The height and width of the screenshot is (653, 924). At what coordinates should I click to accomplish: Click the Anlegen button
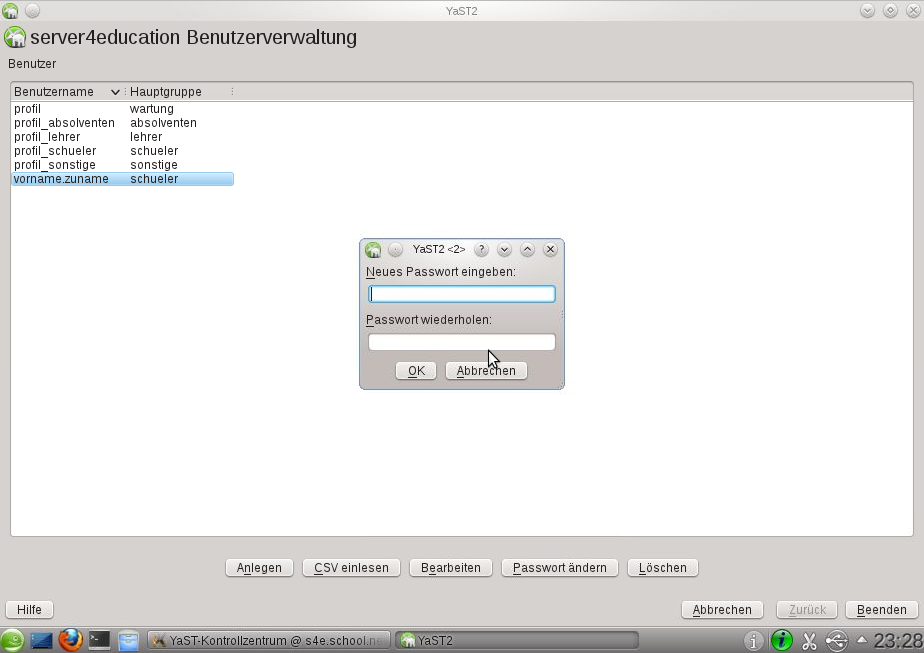(259, 568)
